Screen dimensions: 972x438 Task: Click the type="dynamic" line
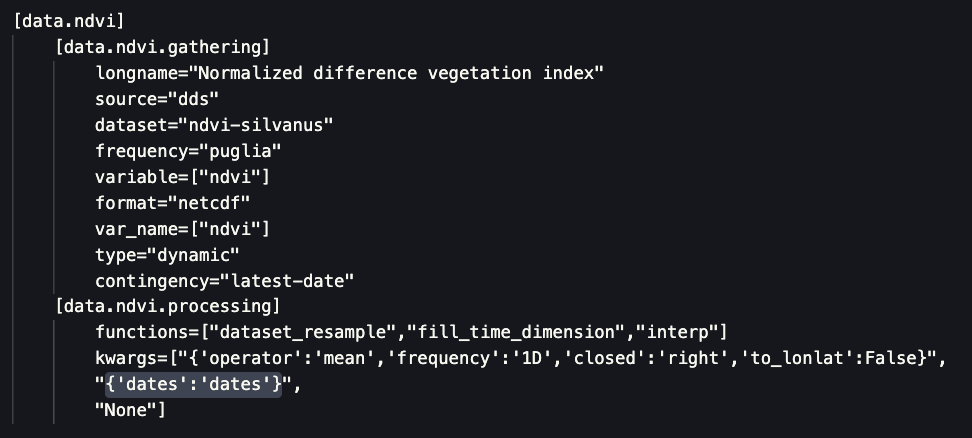[x=168, y=254]
